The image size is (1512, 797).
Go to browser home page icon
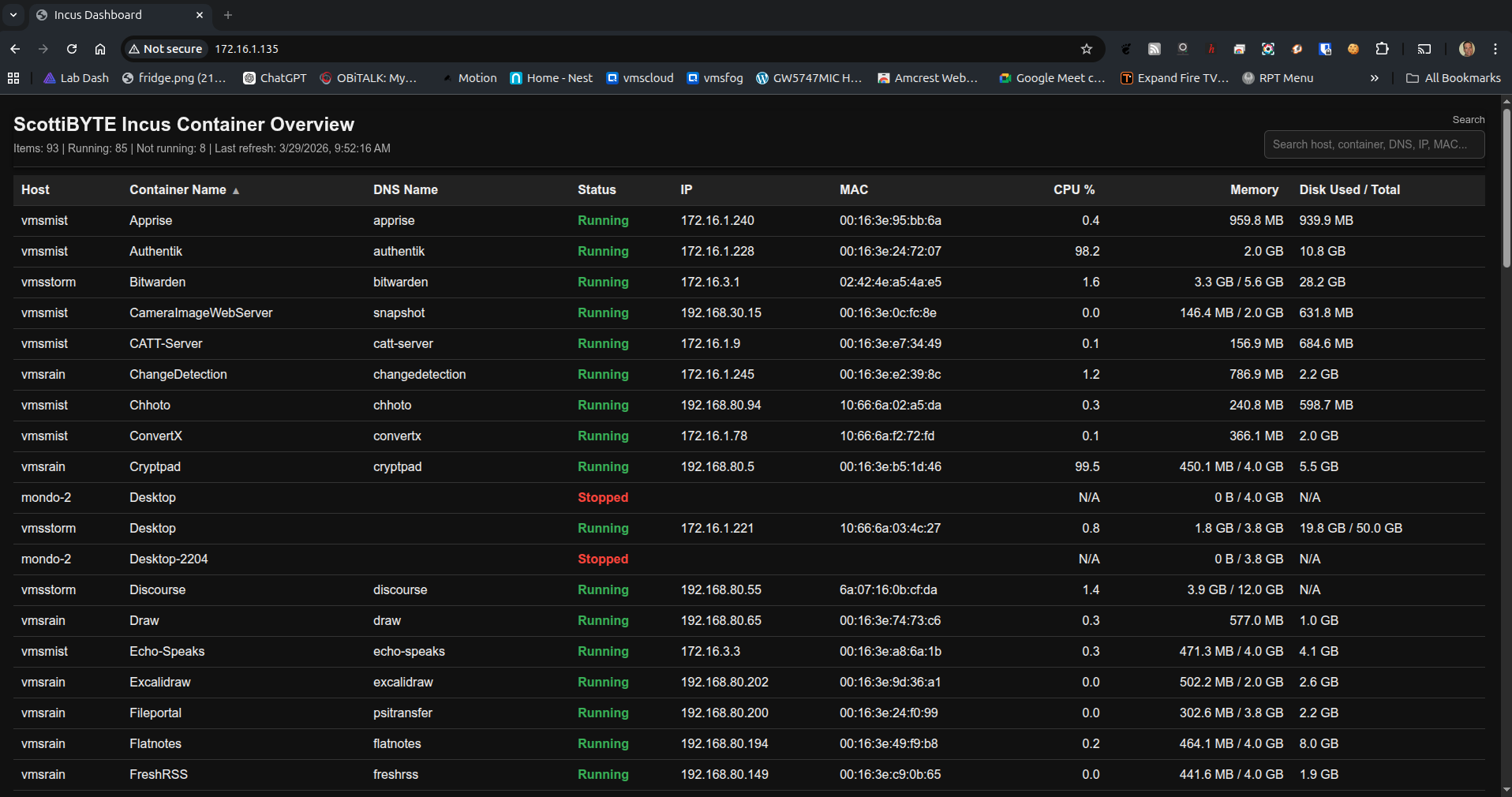coord(100,49)
